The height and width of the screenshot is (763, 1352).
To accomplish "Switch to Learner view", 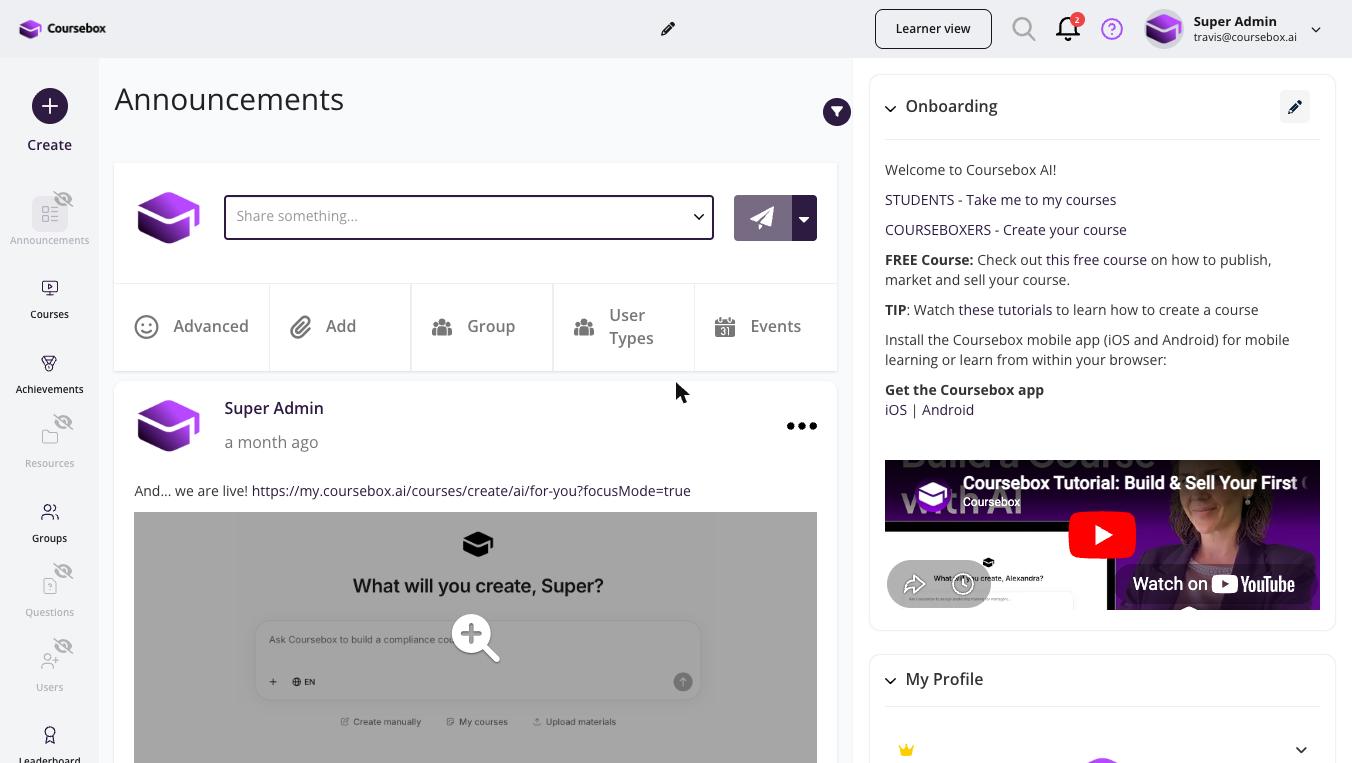I will [x=933, y=29].
